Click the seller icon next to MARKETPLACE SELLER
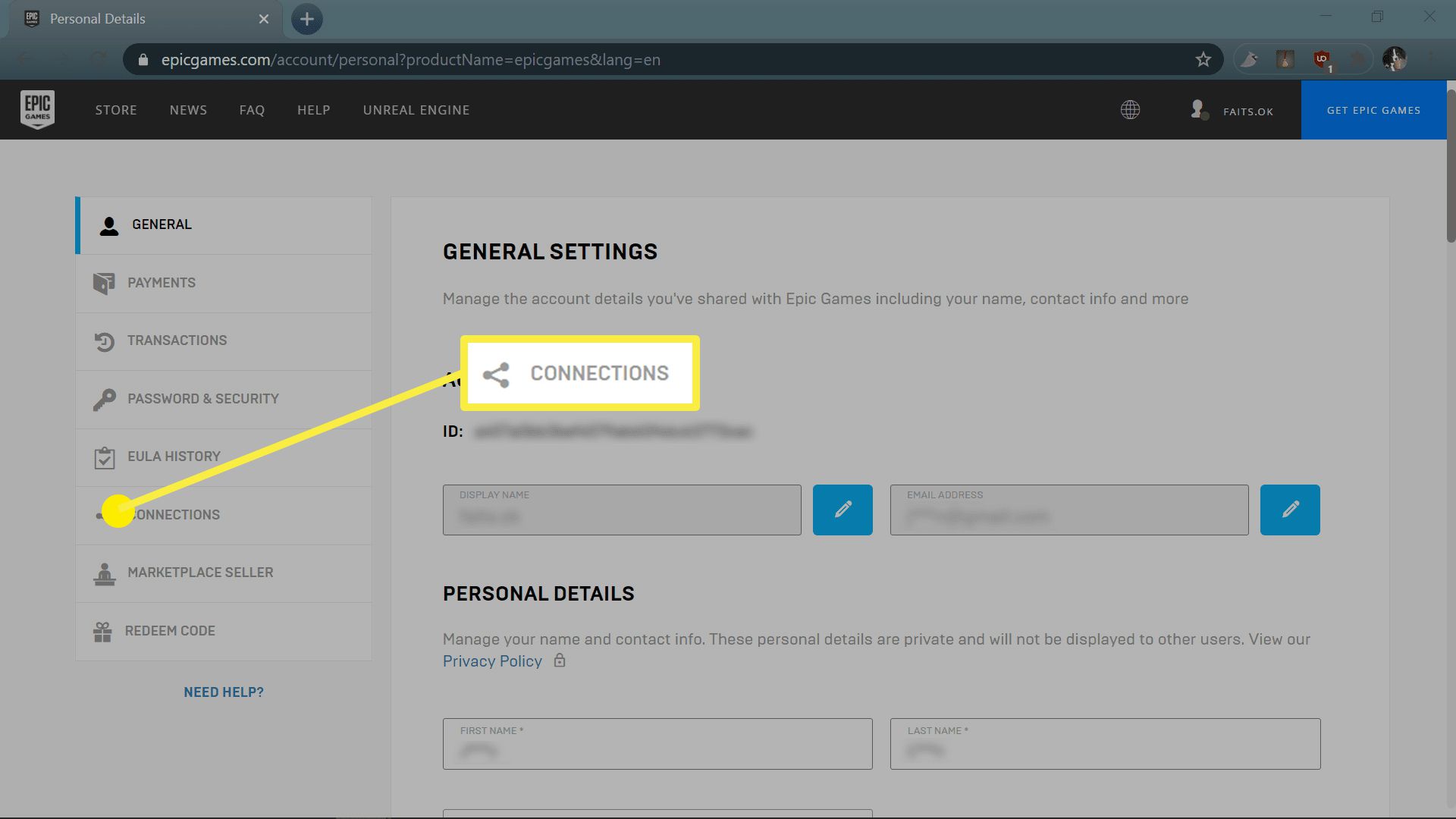The width and height of the screenshot is (1456, 819). (x=105, y=574)
